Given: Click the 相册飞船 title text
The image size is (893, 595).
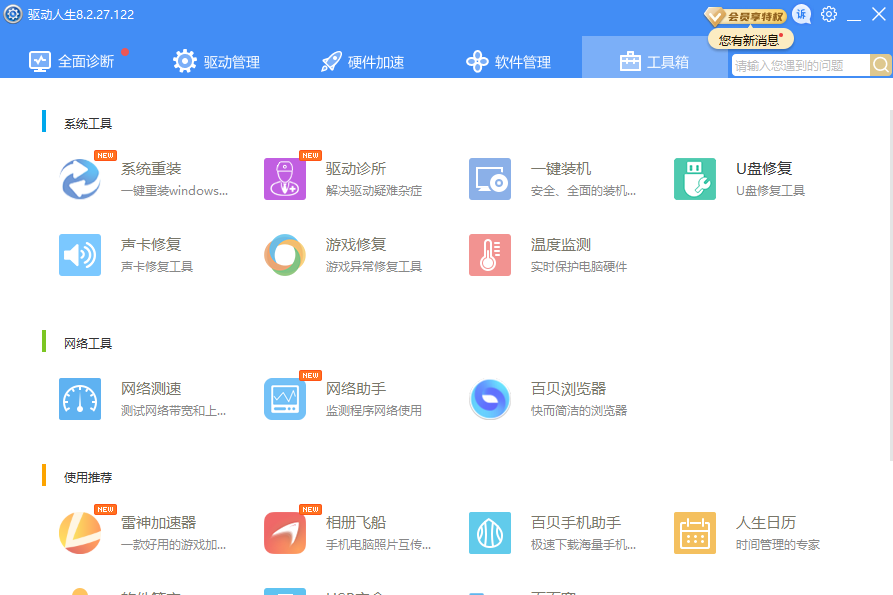Looking at the screenshot, I should [356, 522].
